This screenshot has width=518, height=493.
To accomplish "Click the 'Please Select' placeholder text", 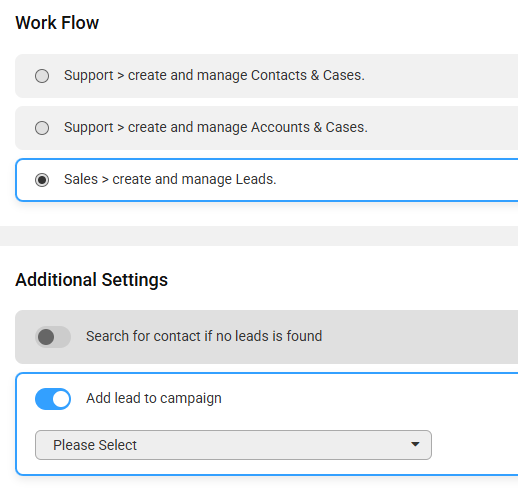I will point(95,445).
